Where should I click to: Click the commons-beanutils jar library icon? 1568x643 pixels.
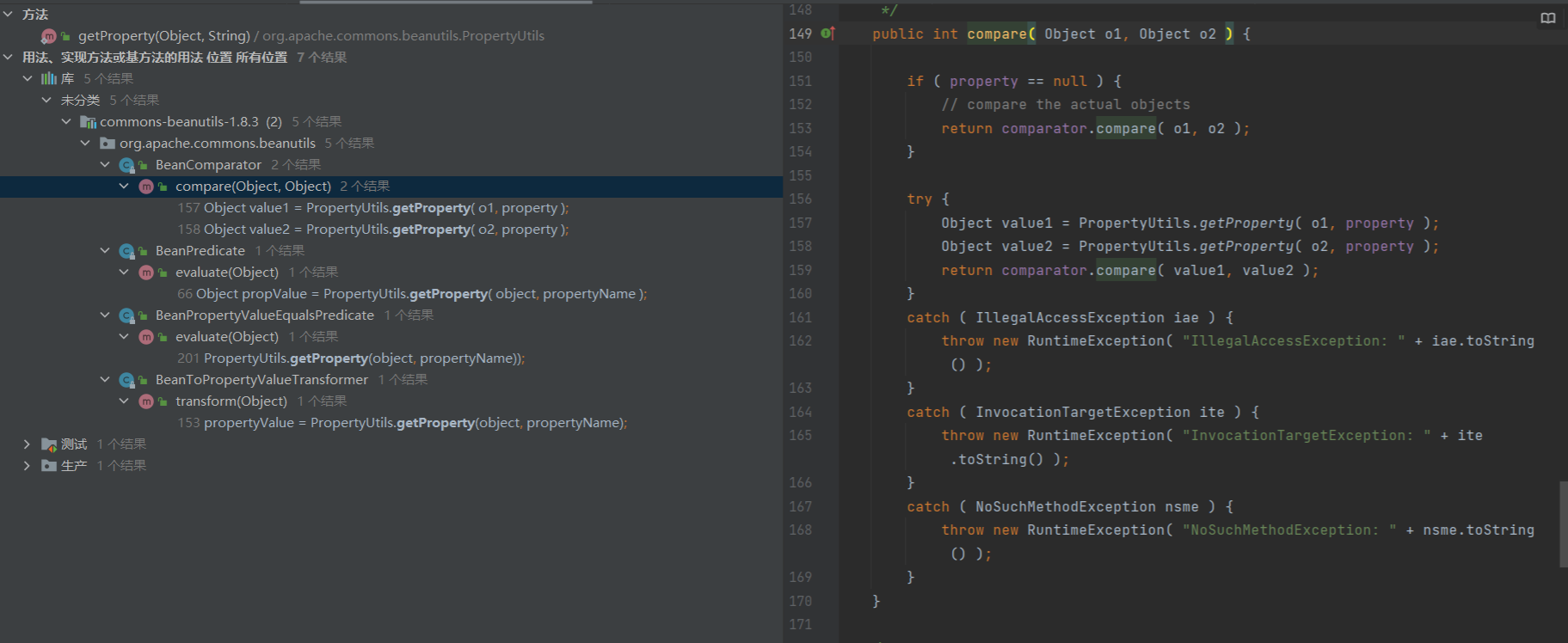tap(88, 121)
